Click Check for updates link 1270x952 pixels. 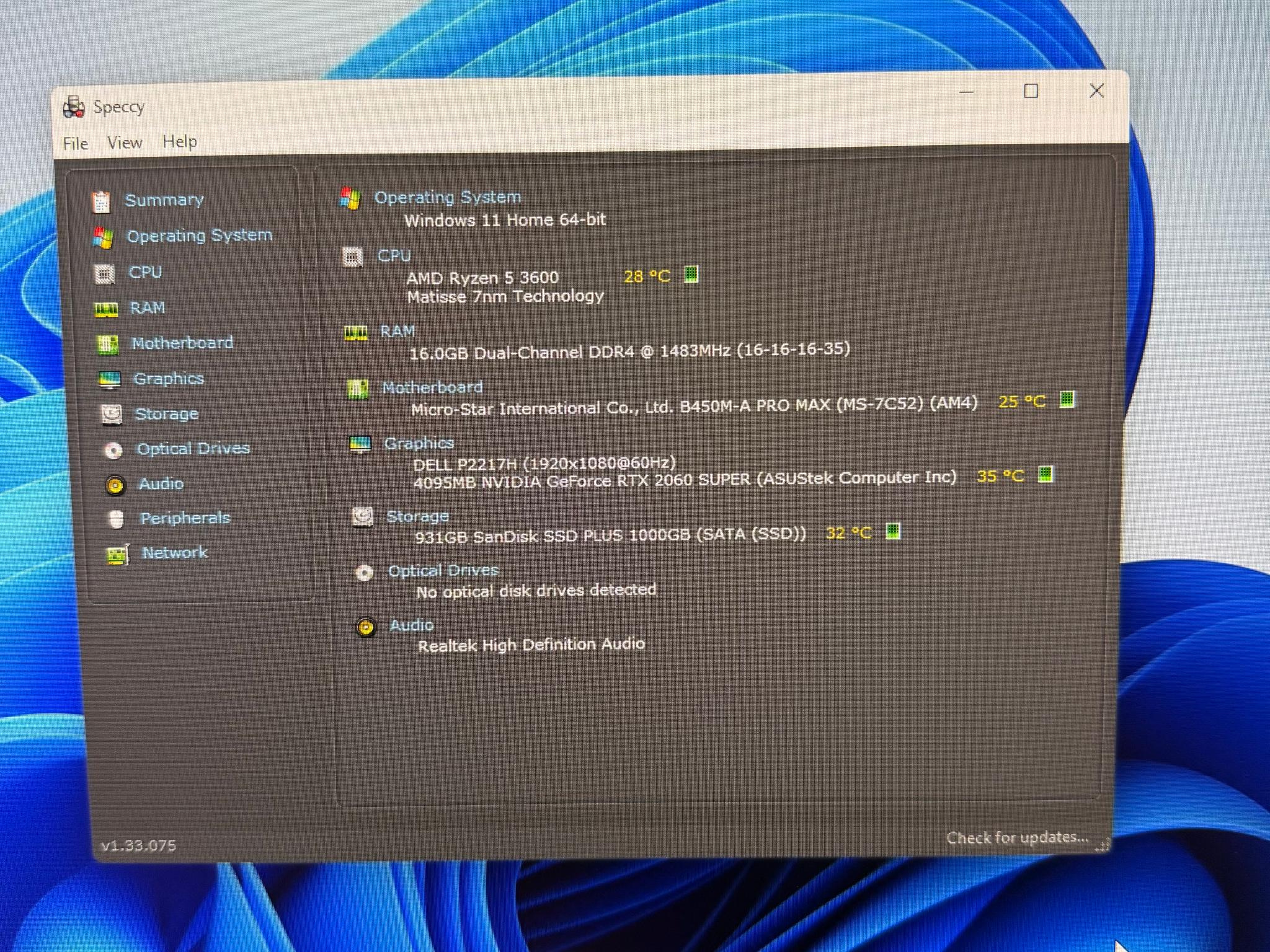pos(1018,838)
